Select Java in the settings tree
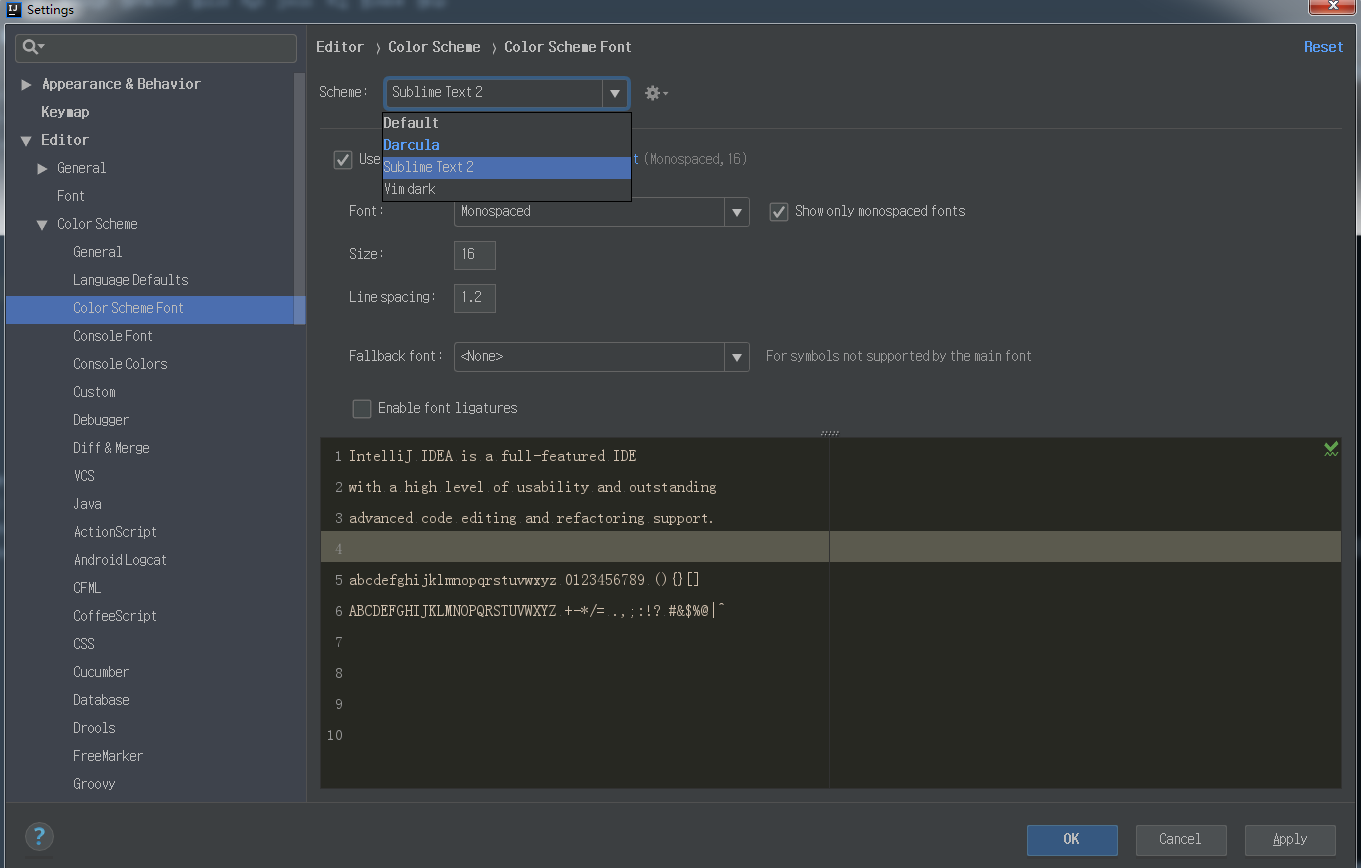Viewport: 1361px width, 868px height. (x=87, y=504)
